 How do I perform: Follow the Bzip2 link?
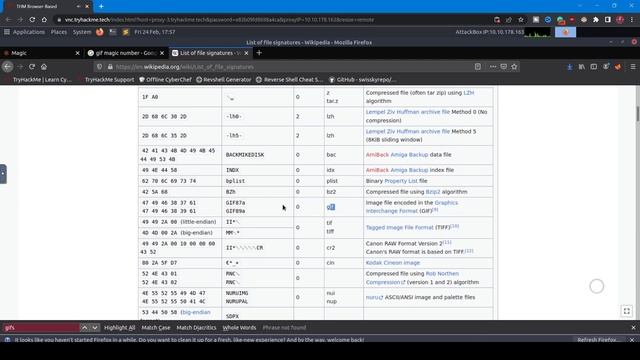(x=433, y=192)
